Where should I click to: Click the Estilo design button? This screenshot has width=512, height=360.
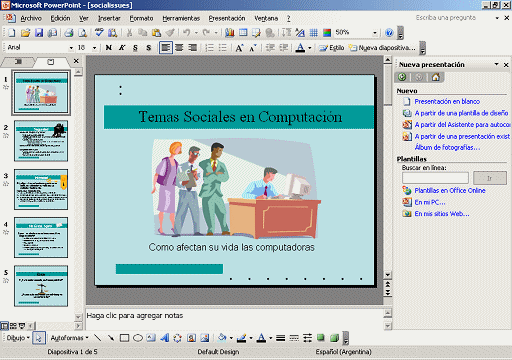click(332, 48)
